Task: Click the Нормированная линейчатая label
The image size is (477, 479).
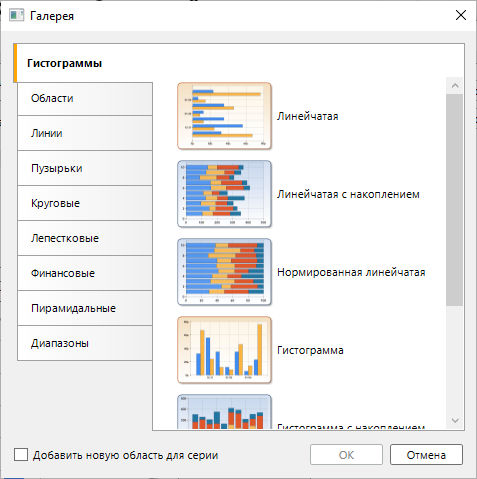Action: pyautogui.click(x=351, y=272)
